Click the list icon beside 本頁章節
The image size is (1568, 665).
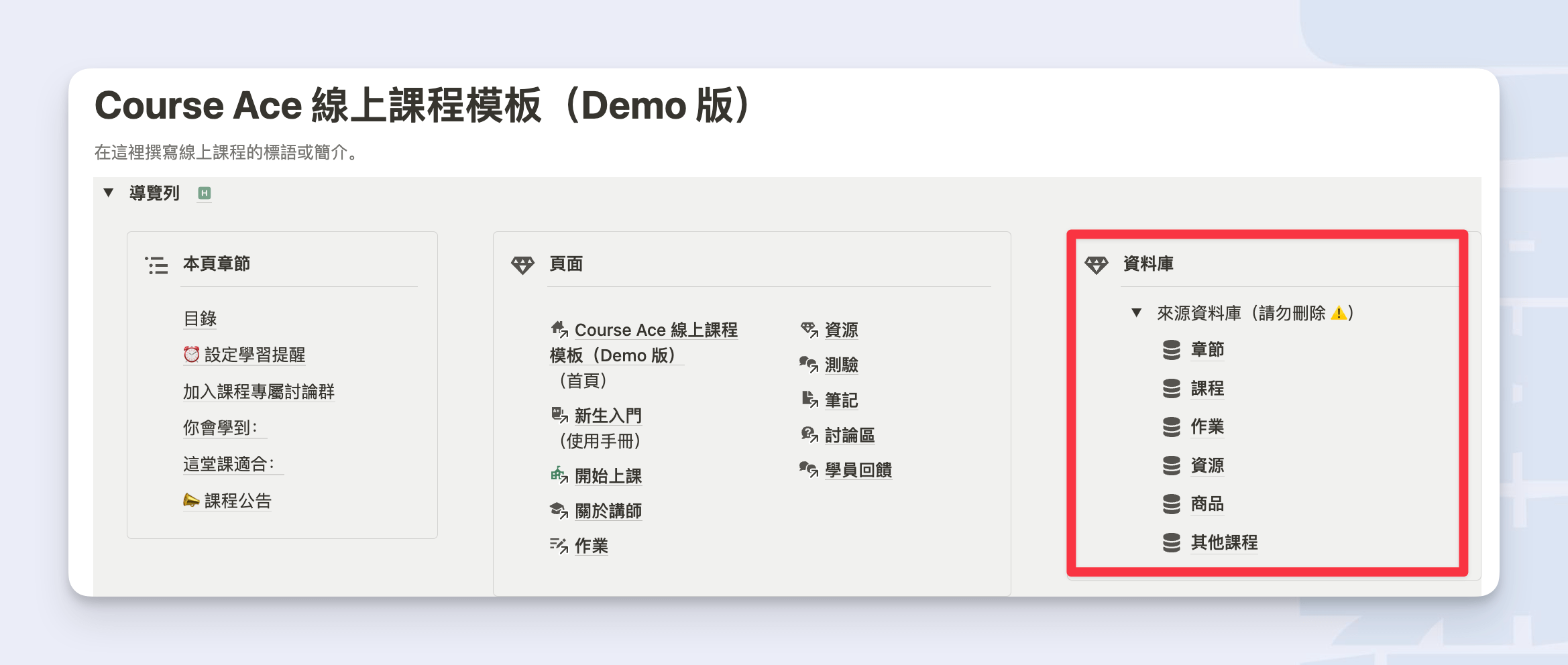coord(156,265)
